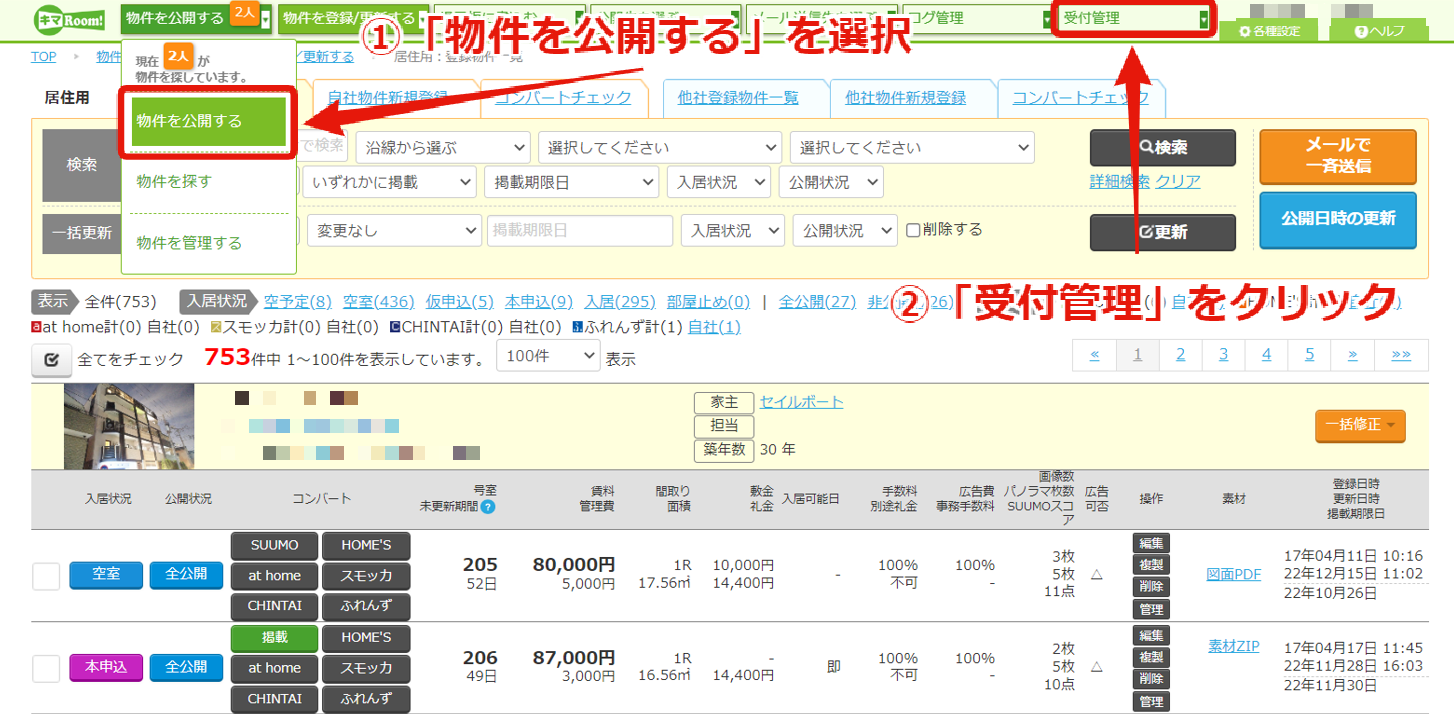Click the ふれんず 自社(1) link

714,327
